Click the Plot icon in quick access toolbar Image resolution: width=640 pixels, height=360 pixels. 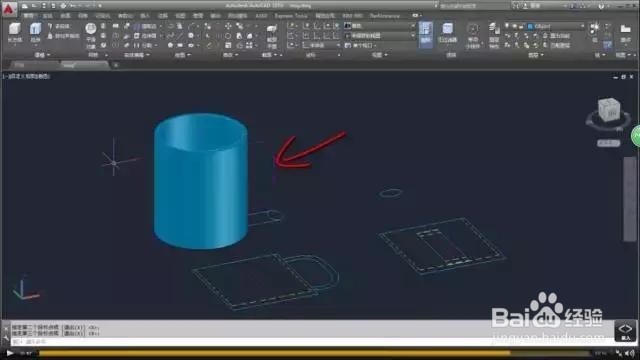click(63, 6)
